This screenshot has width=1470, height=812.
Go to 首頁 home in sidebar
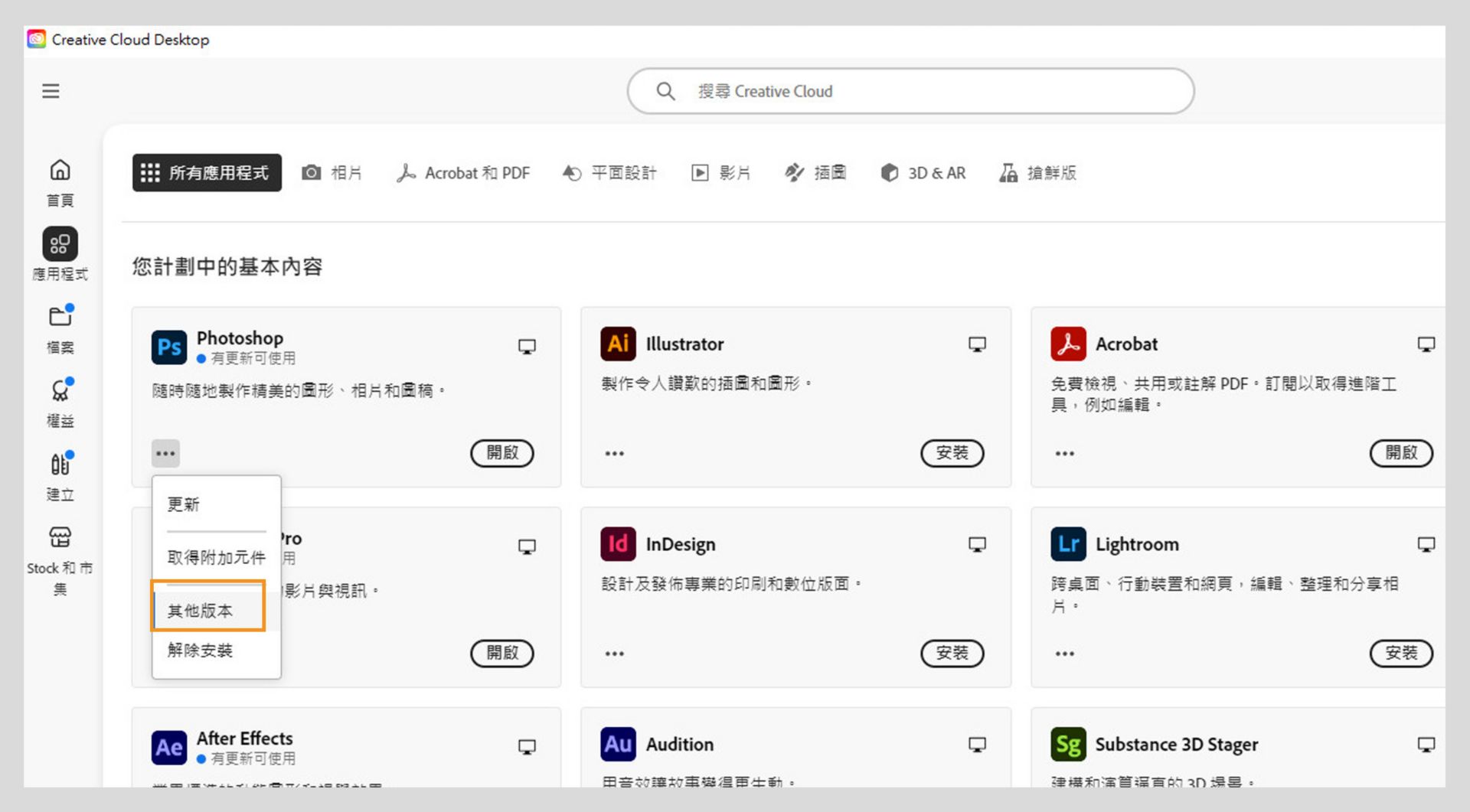coord(60,182)
